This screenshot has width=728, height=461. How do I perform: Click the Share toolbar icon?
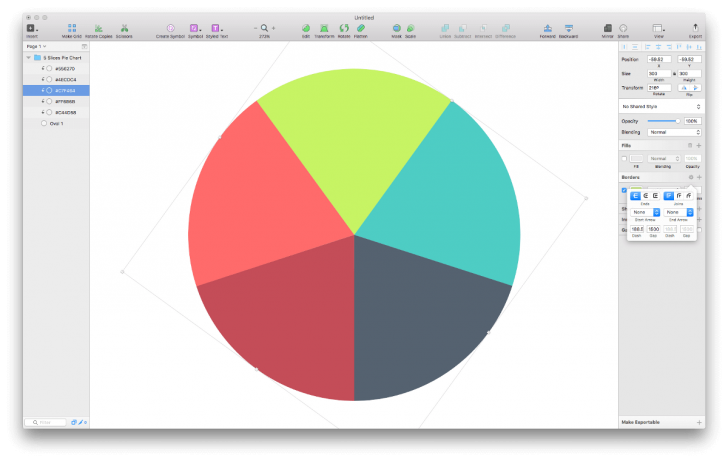(x=623, y=28)
